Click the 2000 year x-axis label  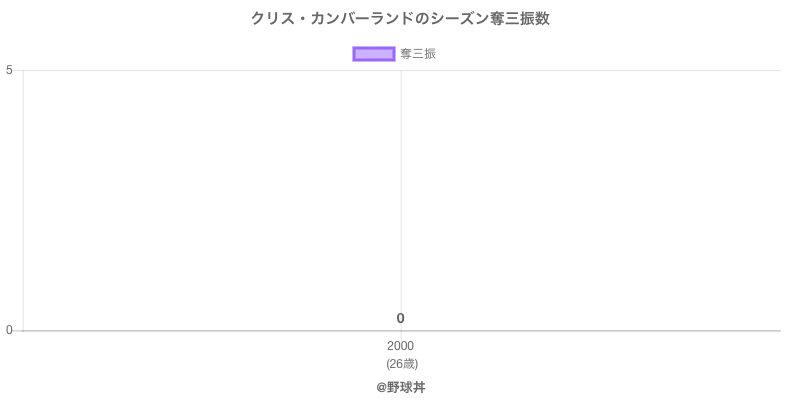click(x=400, y=346)
